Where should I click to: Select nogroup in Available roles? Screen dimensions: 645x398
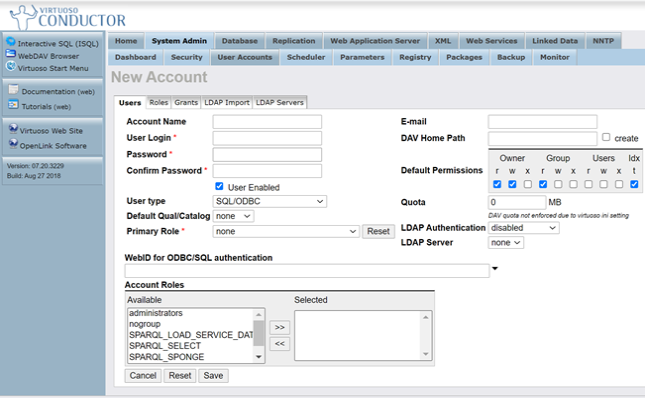point(190,324)
